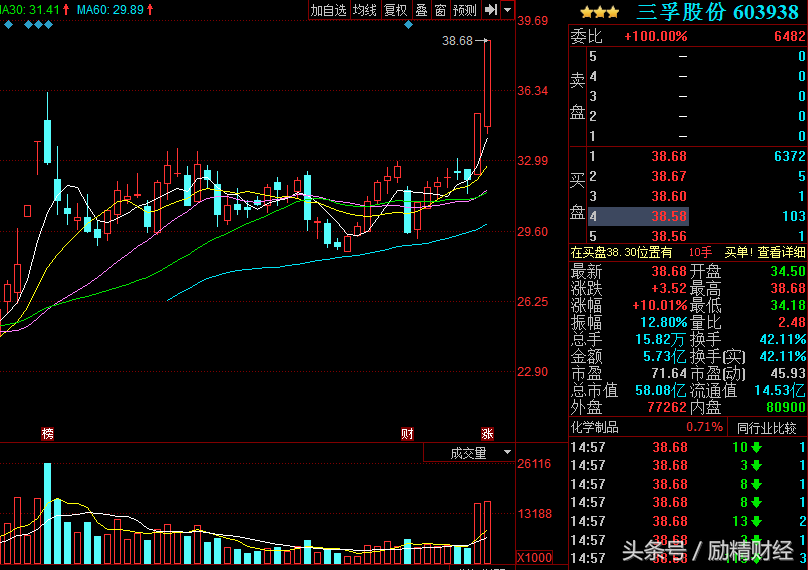The image size is (808, 570).
Task: Click the 最低 value 34.18
Action: click(x=788, y=305)
